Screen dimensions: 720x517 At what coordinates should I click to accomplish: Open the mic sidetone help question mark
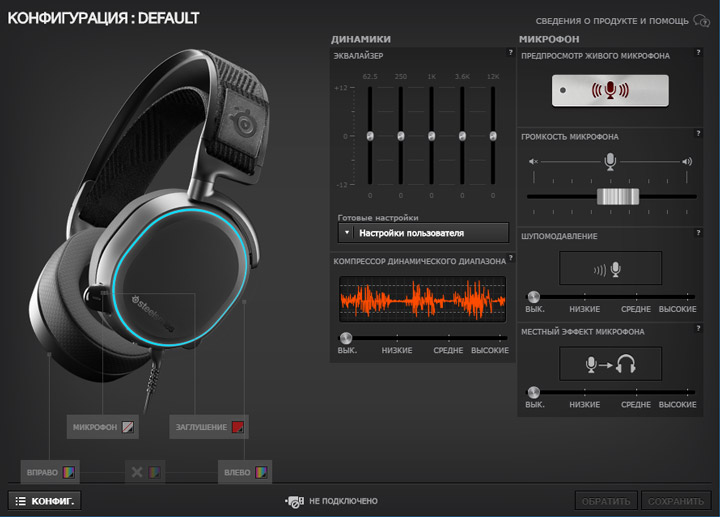click(x=698, y=328)
